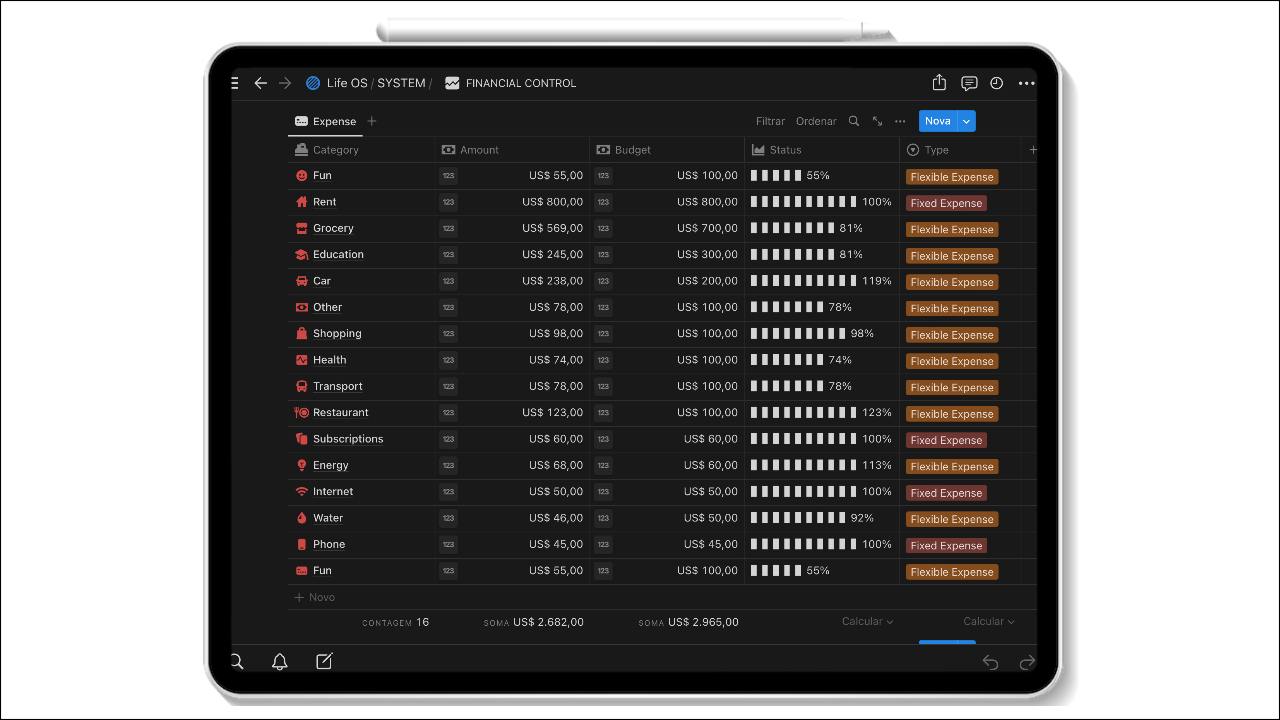The height and width of the screenshot is (720, 1280).
Task: Open the share icon
Action: click(x=939, y=83)
